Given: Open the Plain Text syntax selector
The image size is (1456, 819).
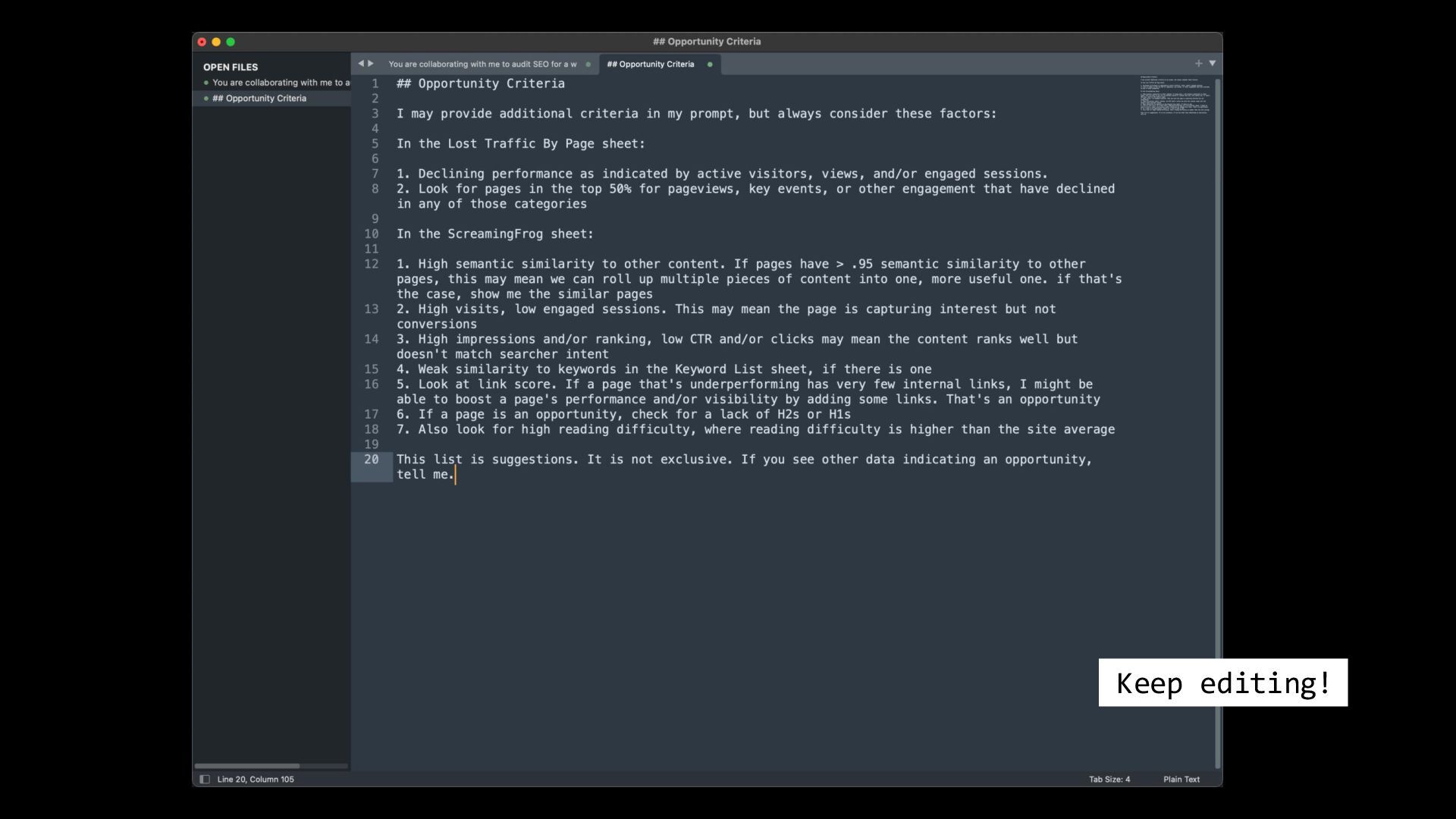Looking at the screenshot, I should [1181, 779].
